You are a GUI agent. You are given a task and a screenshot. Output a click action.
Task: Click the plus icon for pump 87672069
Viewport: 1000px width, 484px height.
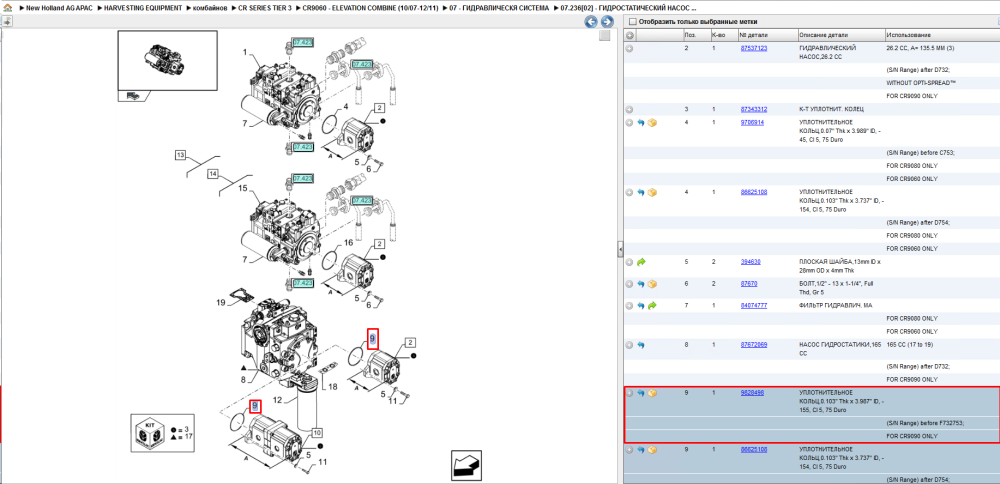pos(629,345)
